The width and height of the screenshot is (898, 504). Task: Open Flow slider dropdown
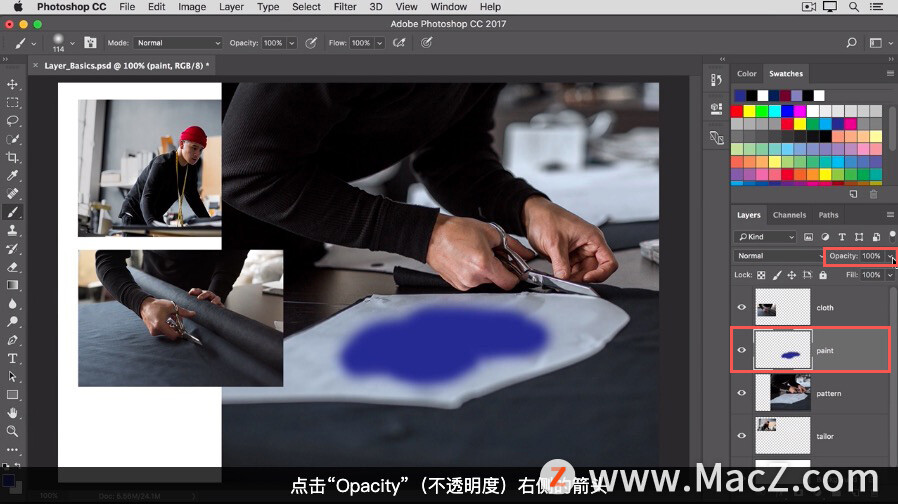379,43
